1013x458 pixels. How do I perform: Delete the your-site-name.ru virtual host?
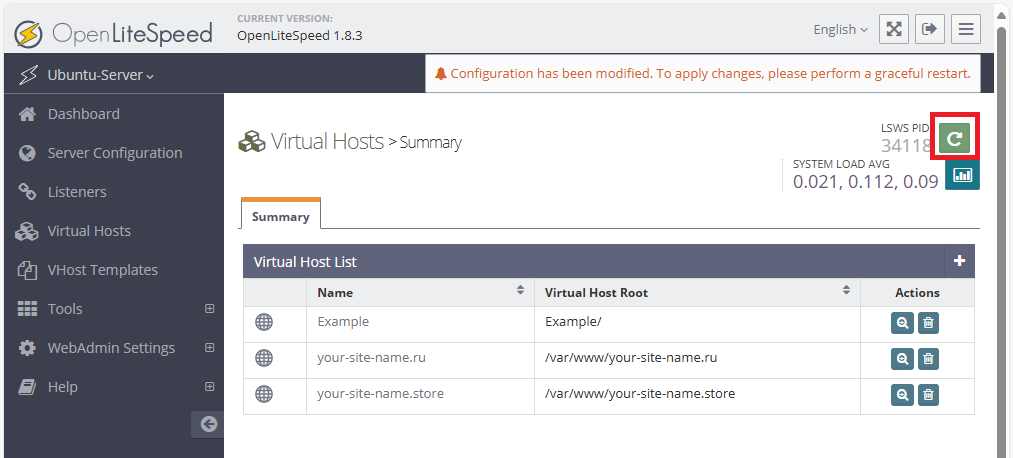(x=928, y=359)
